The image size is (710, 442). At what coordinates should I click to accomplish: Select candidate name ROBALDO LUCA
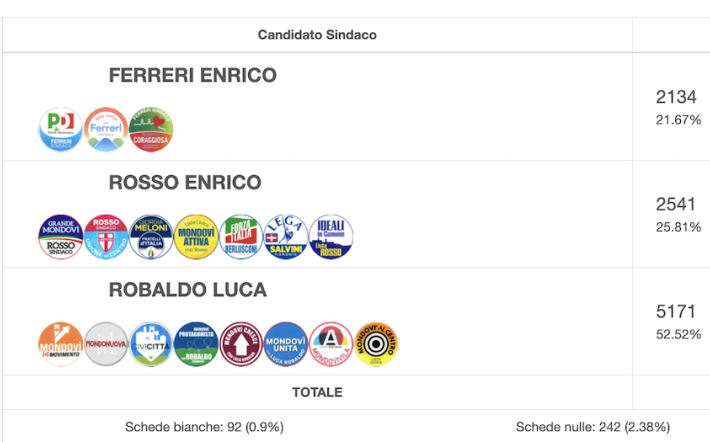[187, 290]
